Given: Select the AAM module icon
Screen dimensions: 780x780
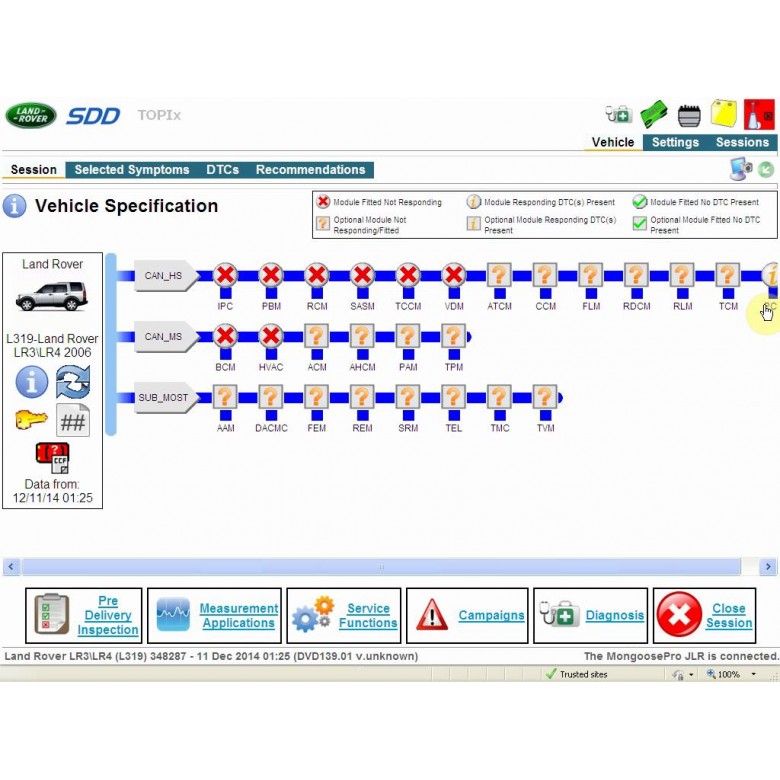Looking at the screenshot, I should point(225,397).
